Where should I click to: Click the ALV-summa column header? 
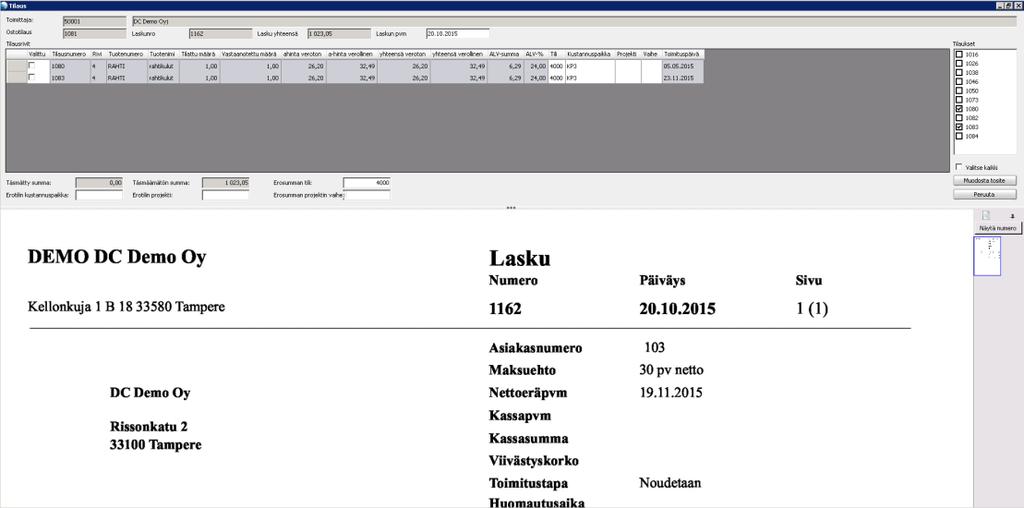tap(504, 54)
